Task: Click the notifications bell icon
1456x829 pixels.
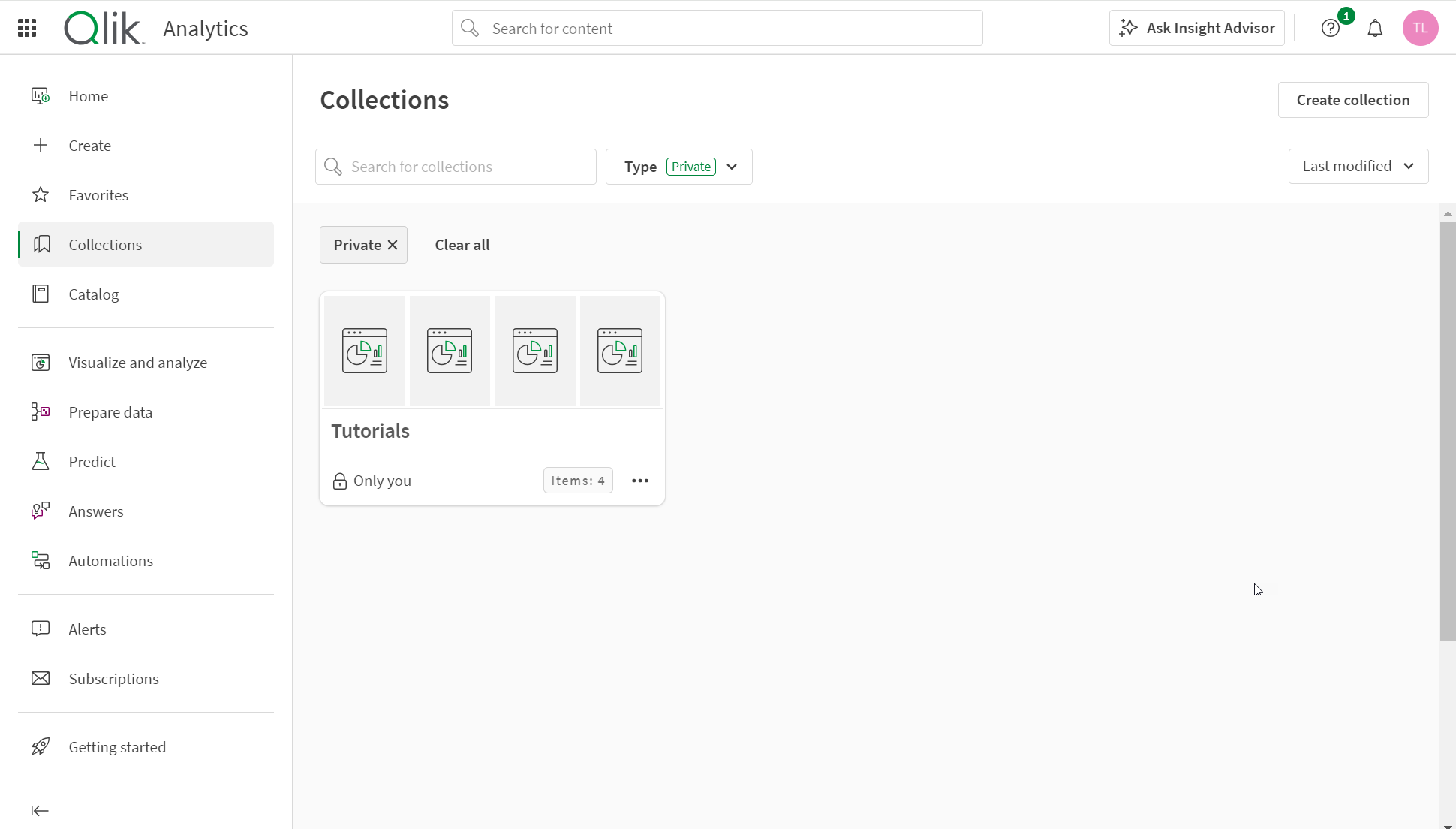Action: coord(1375,27)
